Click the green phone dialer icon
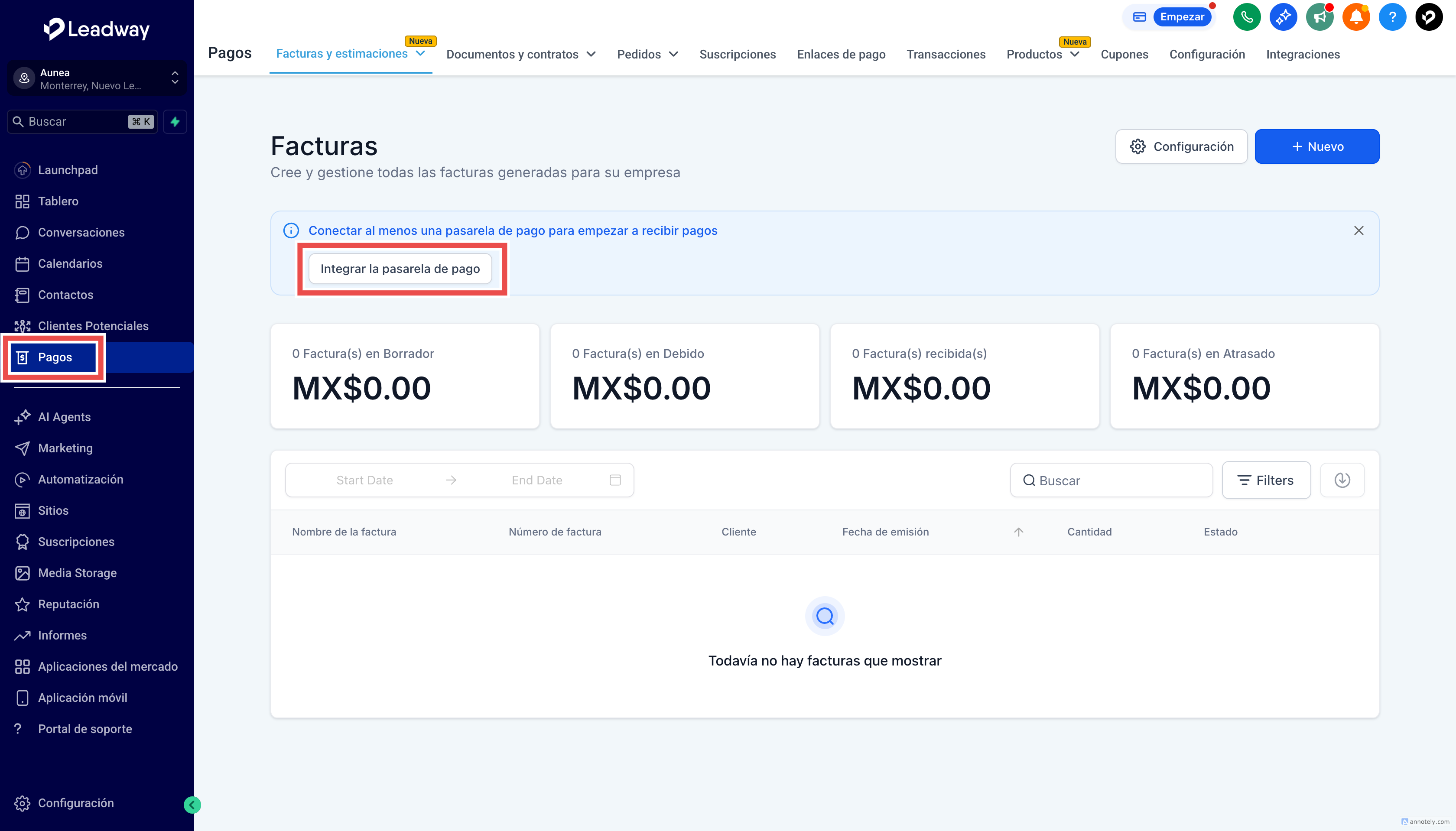Viewport: 1456px width, 831px height. 1247,17
